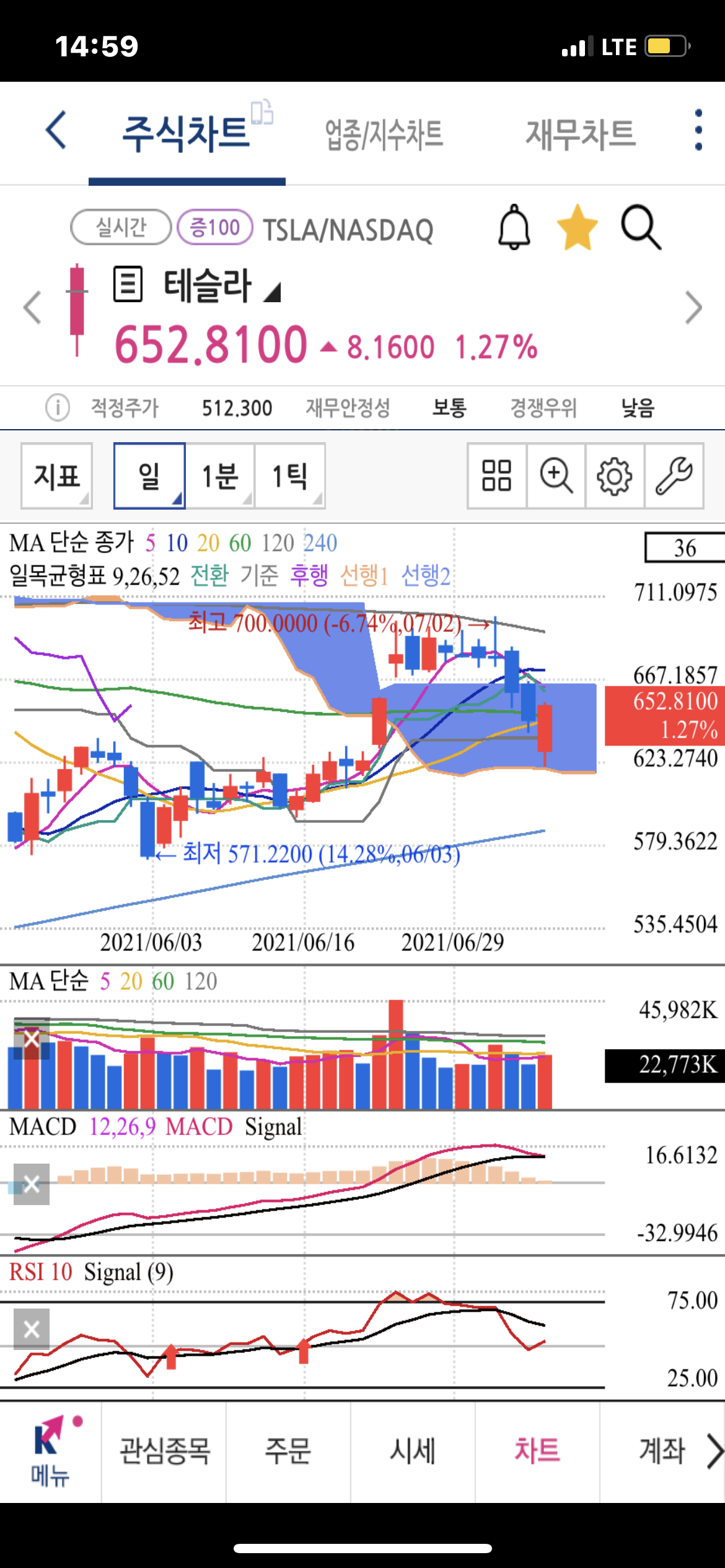
Task: Tap the MA 60 green legend
Action: (240, 543)
